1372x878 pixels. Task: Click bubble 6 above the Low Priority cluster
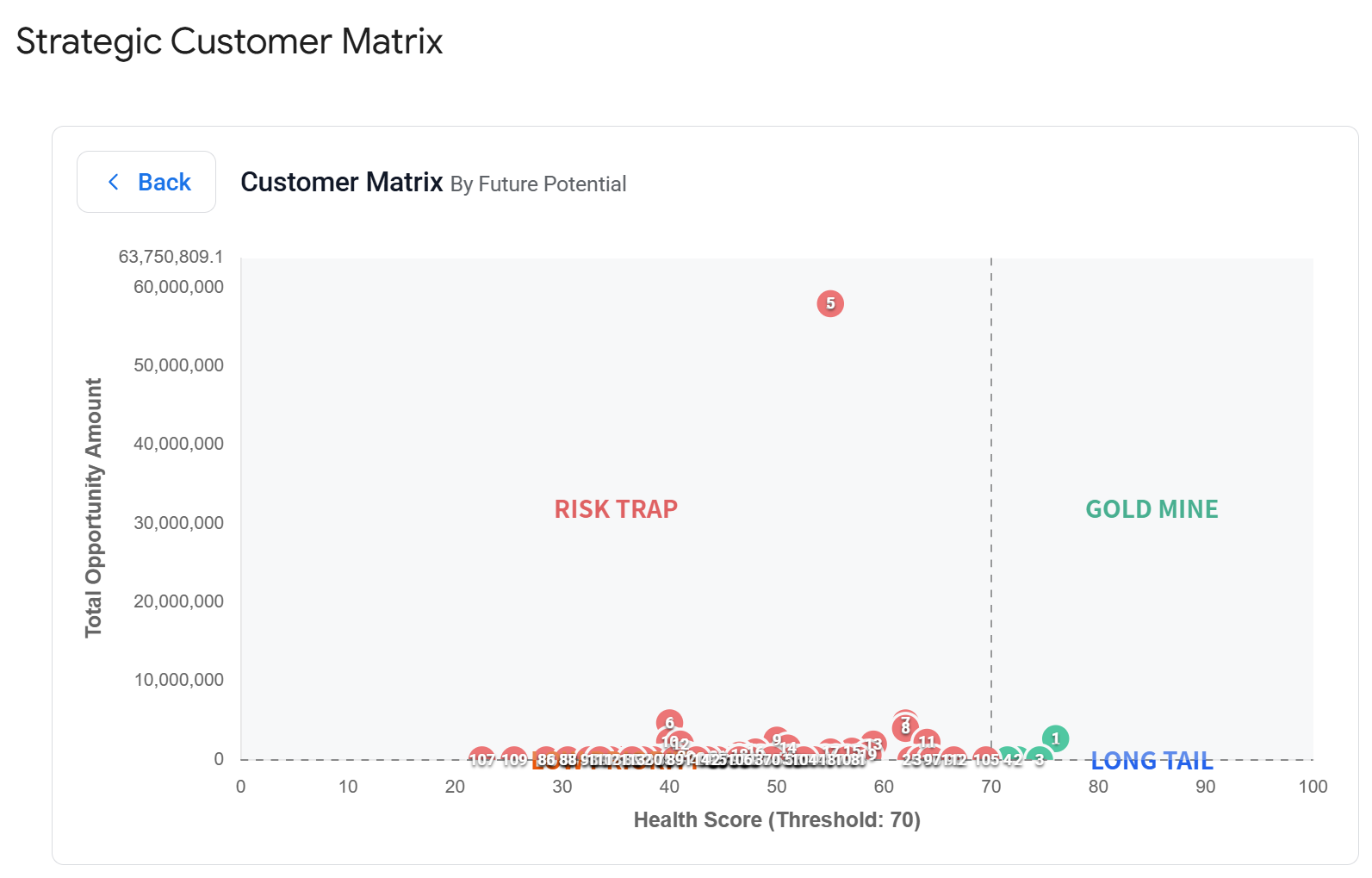click(668, 721)
